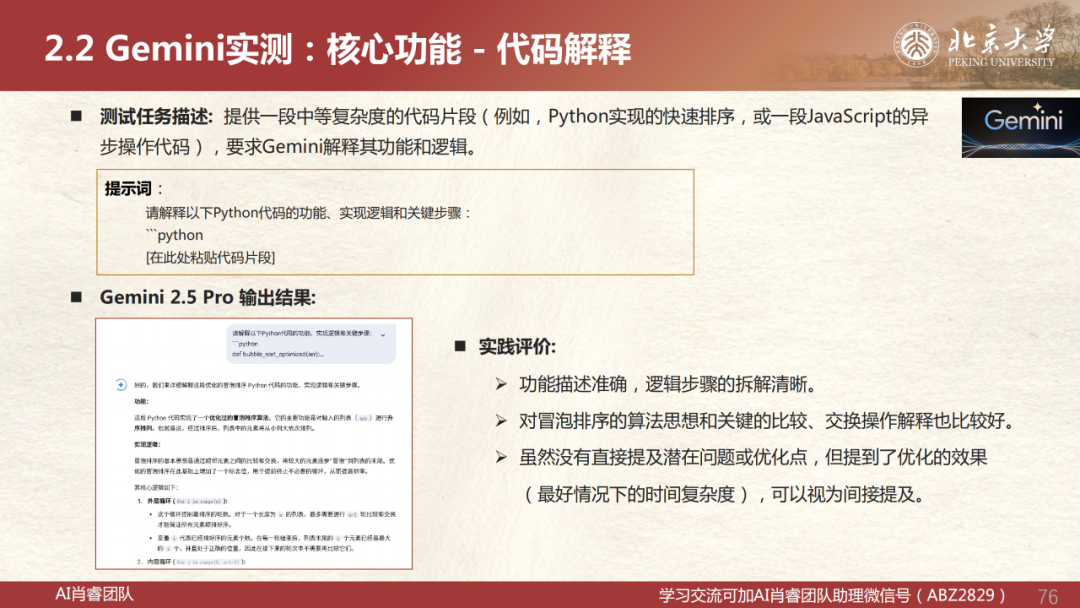Click the footer text 'AI肖睿团队'
The width and height of the screenshot is (1080, 608).
94,594
